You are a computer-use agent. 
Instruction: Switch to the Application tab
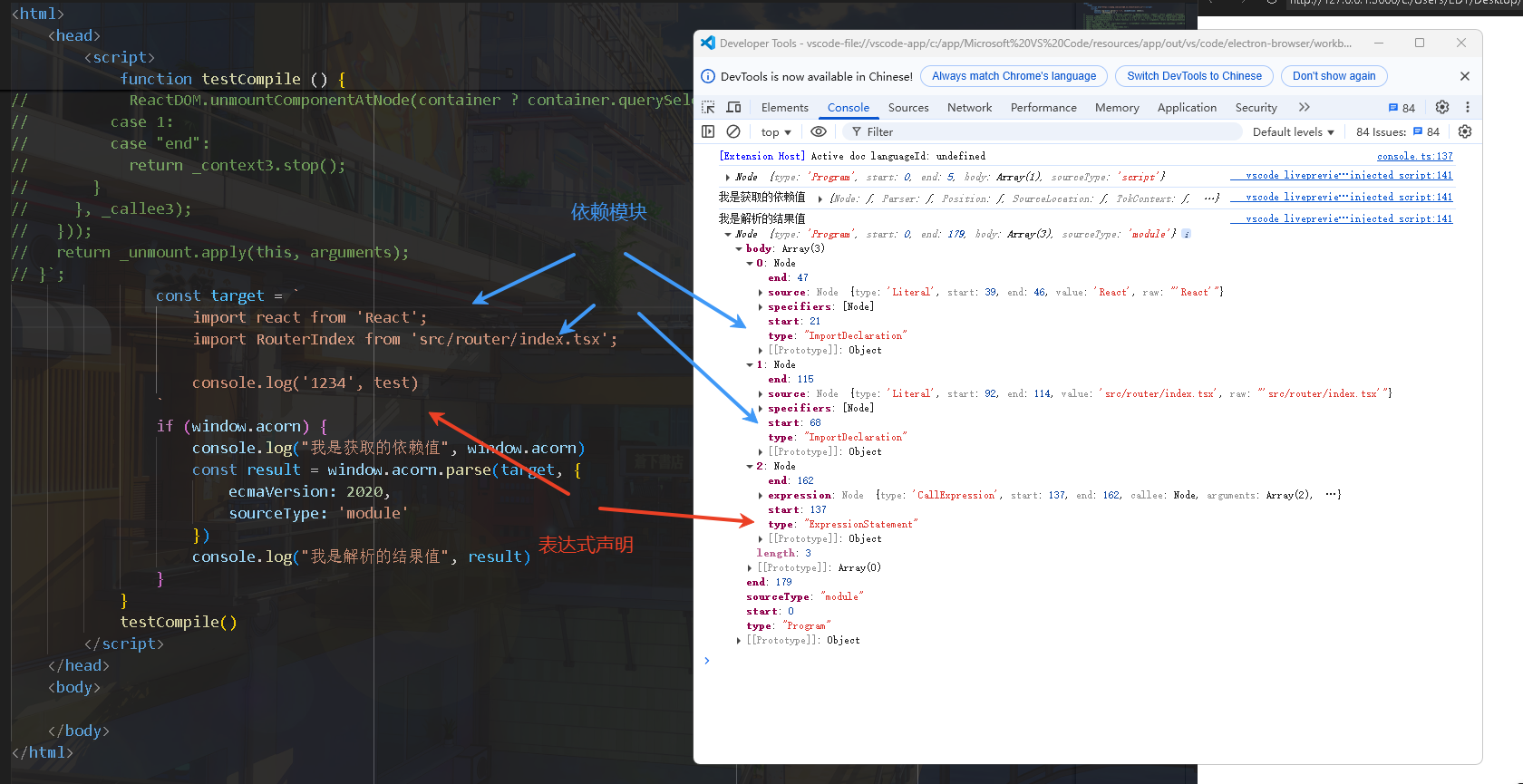click(1187, 107)
